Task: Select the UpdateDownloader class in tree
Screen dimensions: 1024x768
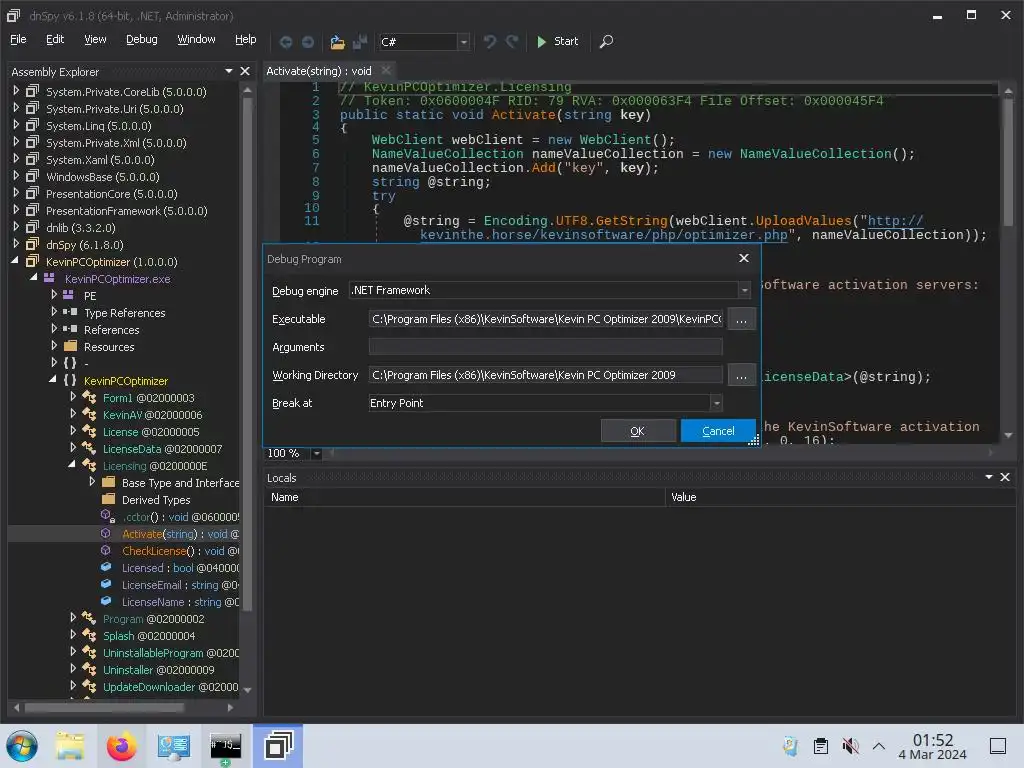Action: coord(170,686)
